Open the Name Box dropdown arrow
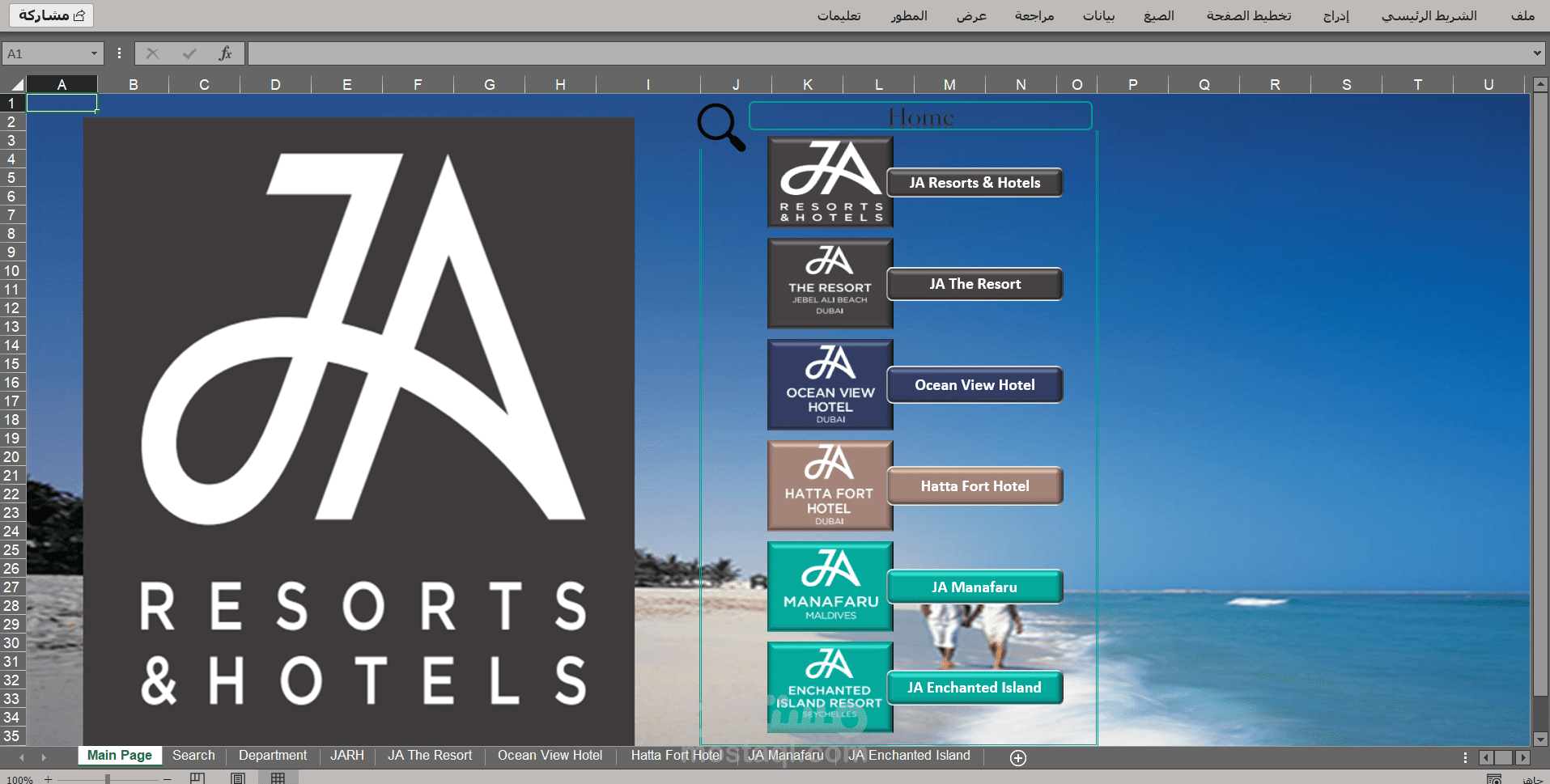 coord(94,53)
